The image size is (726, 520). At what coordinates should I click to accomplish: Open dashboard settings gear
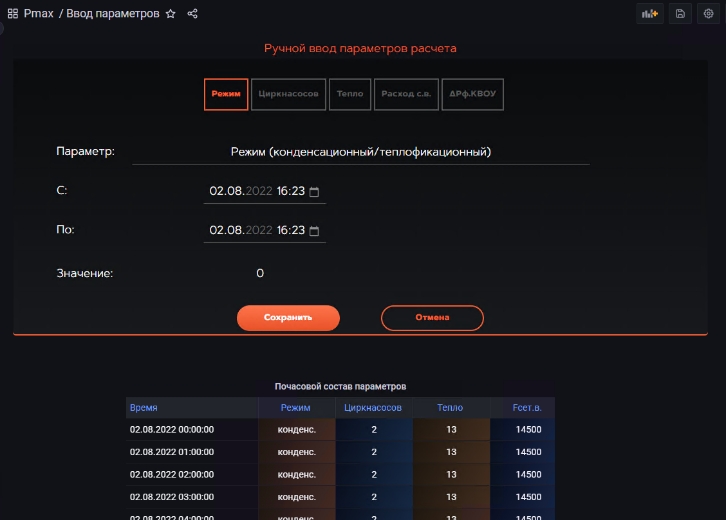pyautogui.click(x=708, y=14)
